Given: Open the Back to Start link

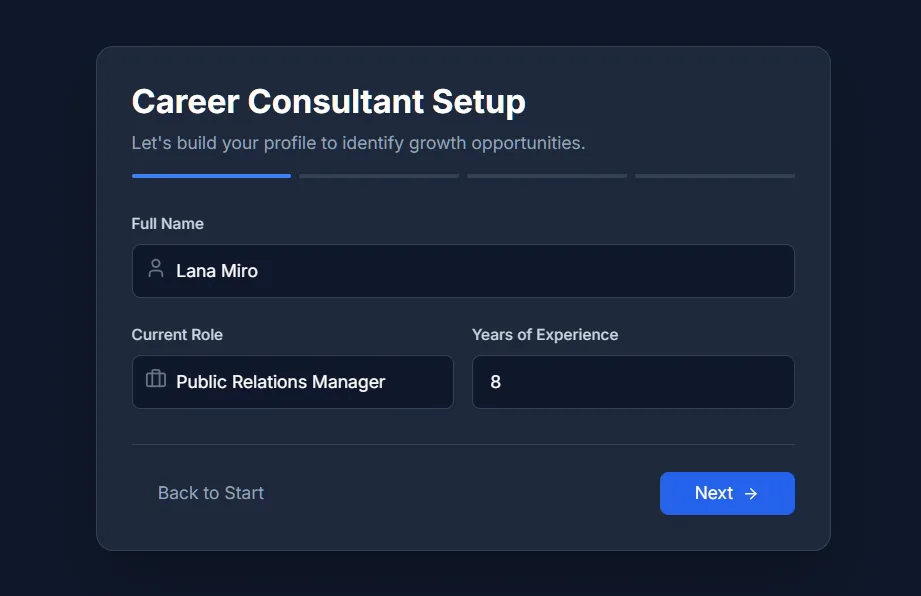Looking at the screenshot, I should click(x=210, y=493).
